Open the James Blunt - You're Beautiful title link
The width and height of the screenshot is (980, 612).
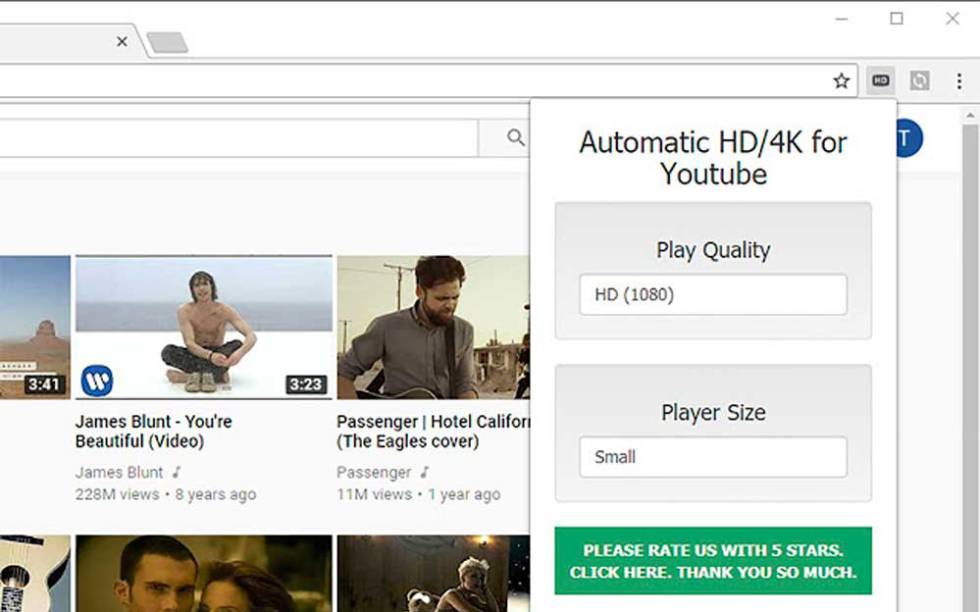click(x=154, y=431)
